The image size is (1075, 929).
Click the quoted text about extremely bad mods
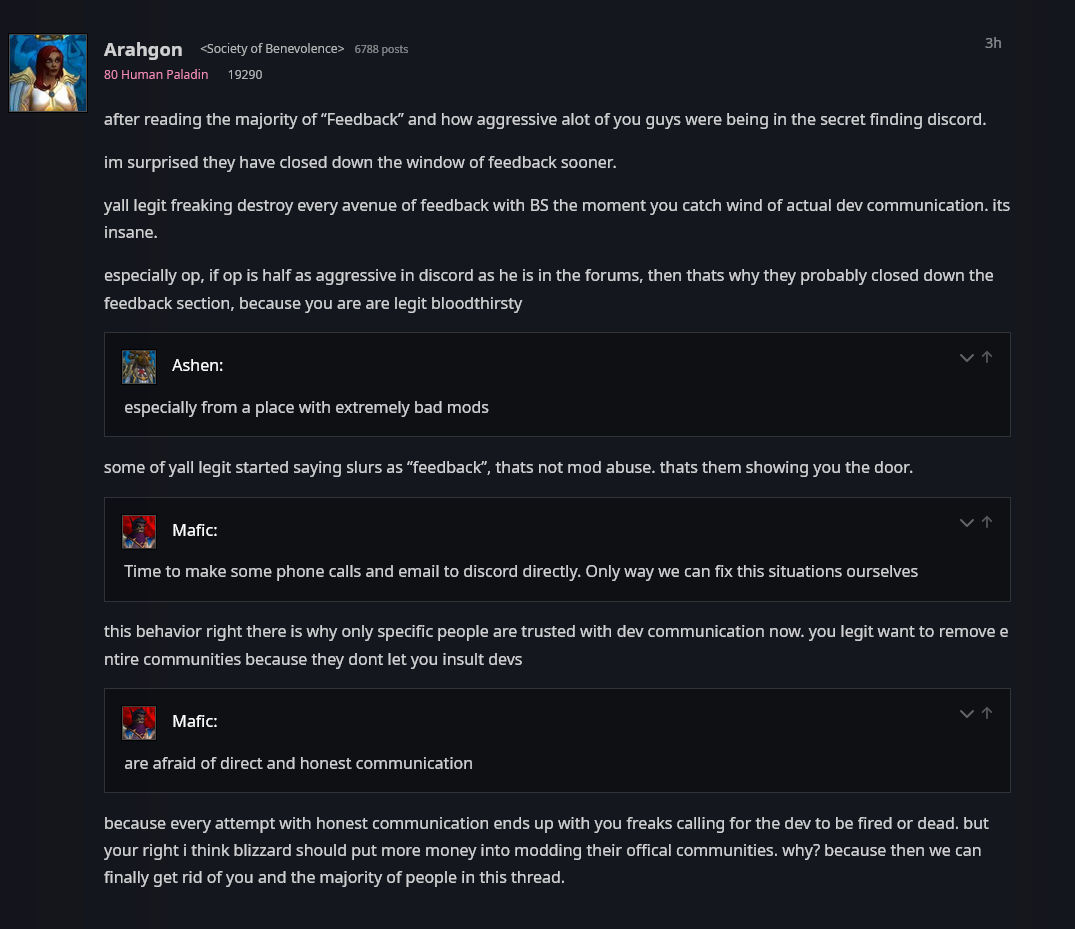[306, 407]
